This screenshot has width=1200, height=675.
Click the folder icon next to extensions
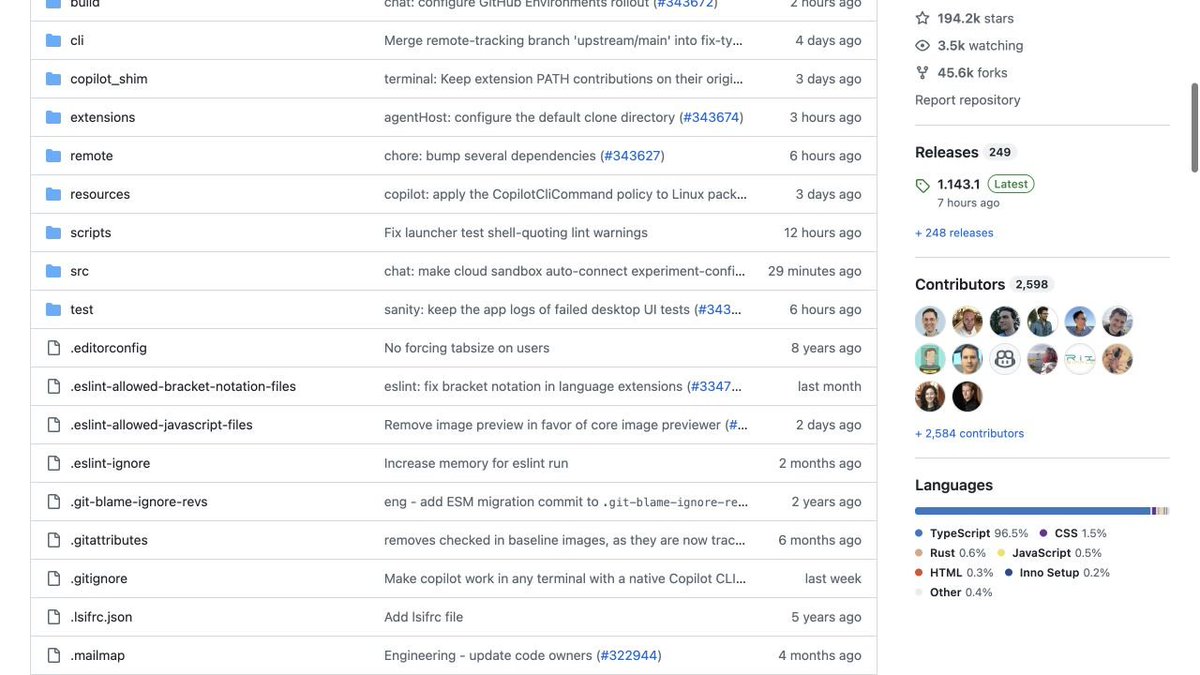click(54, 117)
